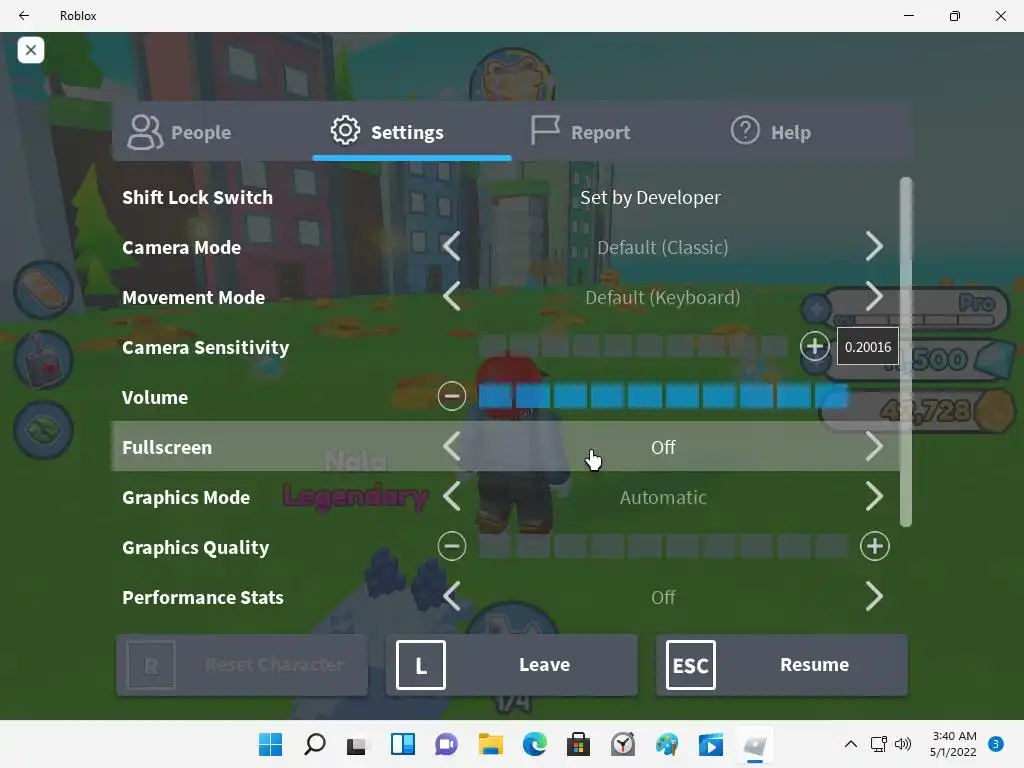Close the Roblox menu with X button

[31, 50]
